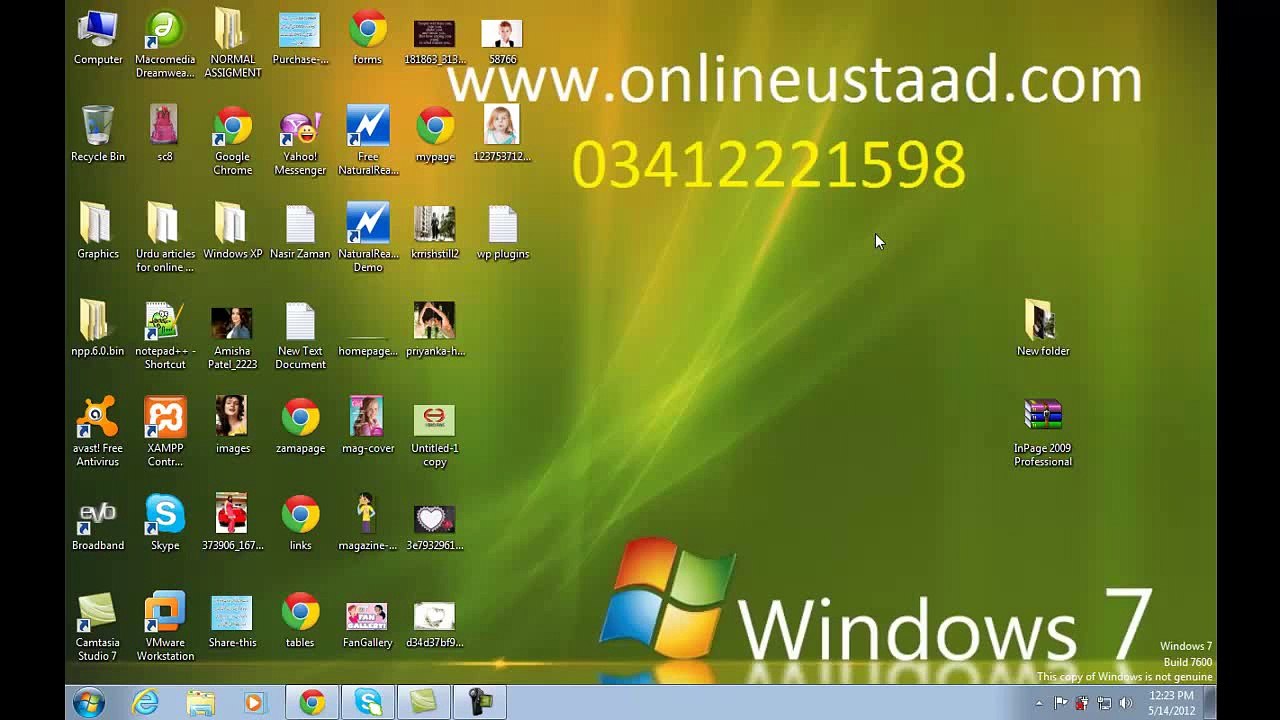The image size is (1280, 720).
Task: Launch the Free NaturalReader shortcut
Action: [x=368, y=141]
